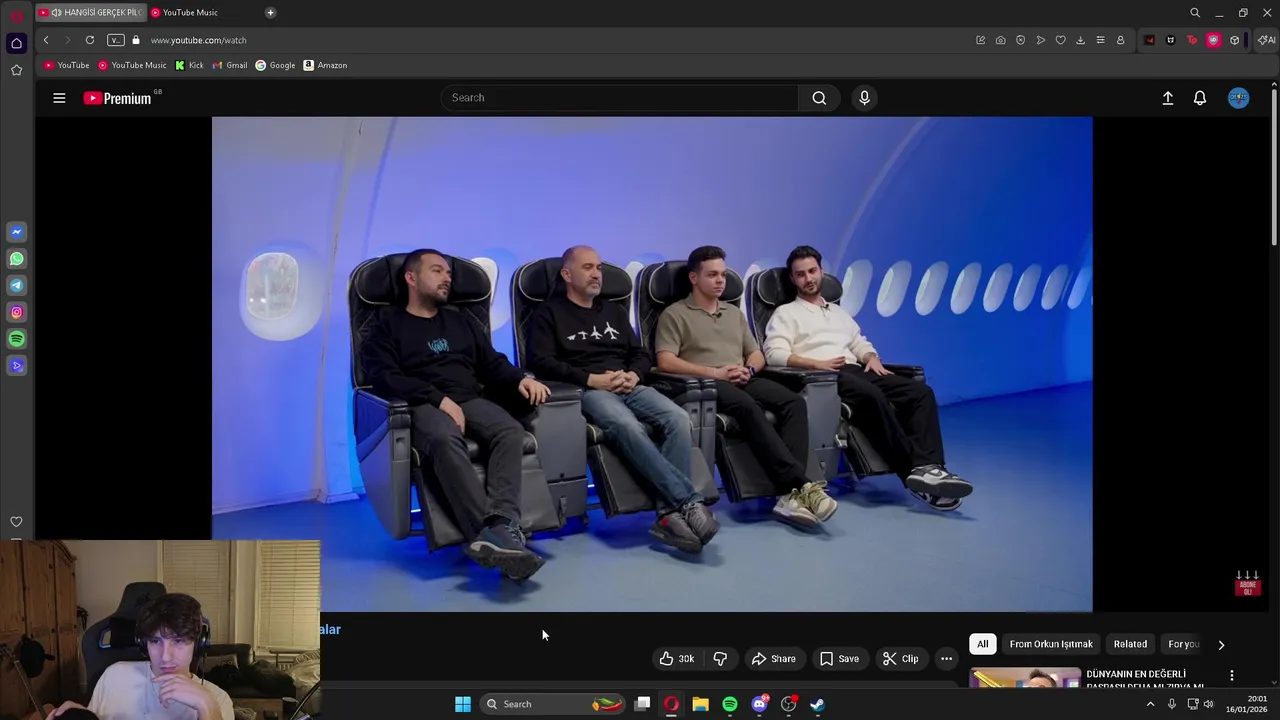Open the YouTube guide hamburger menu

59,98
